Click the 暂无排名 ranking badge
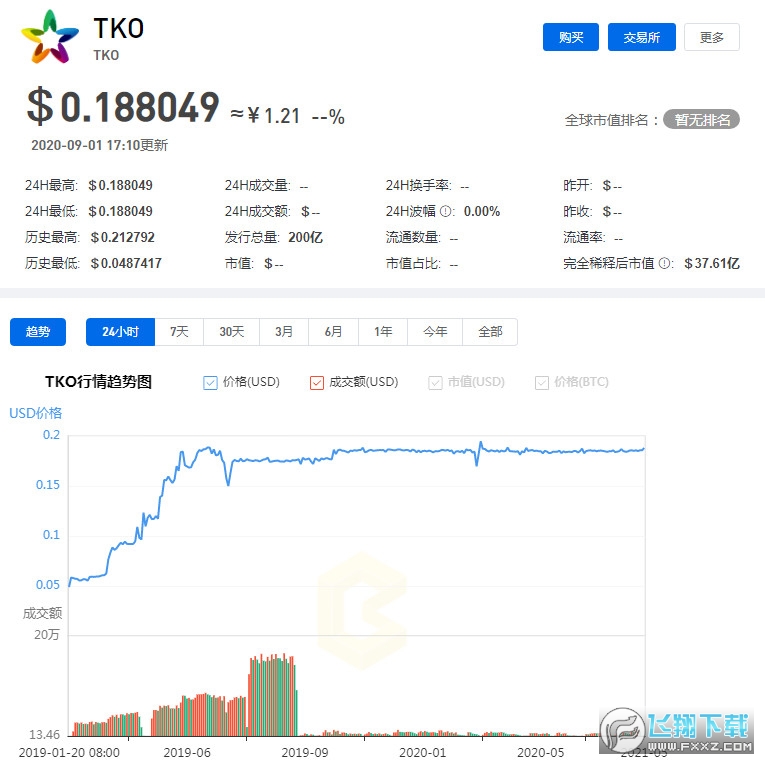This screenshot has height=766, width=765. click(x=701, y=120)
